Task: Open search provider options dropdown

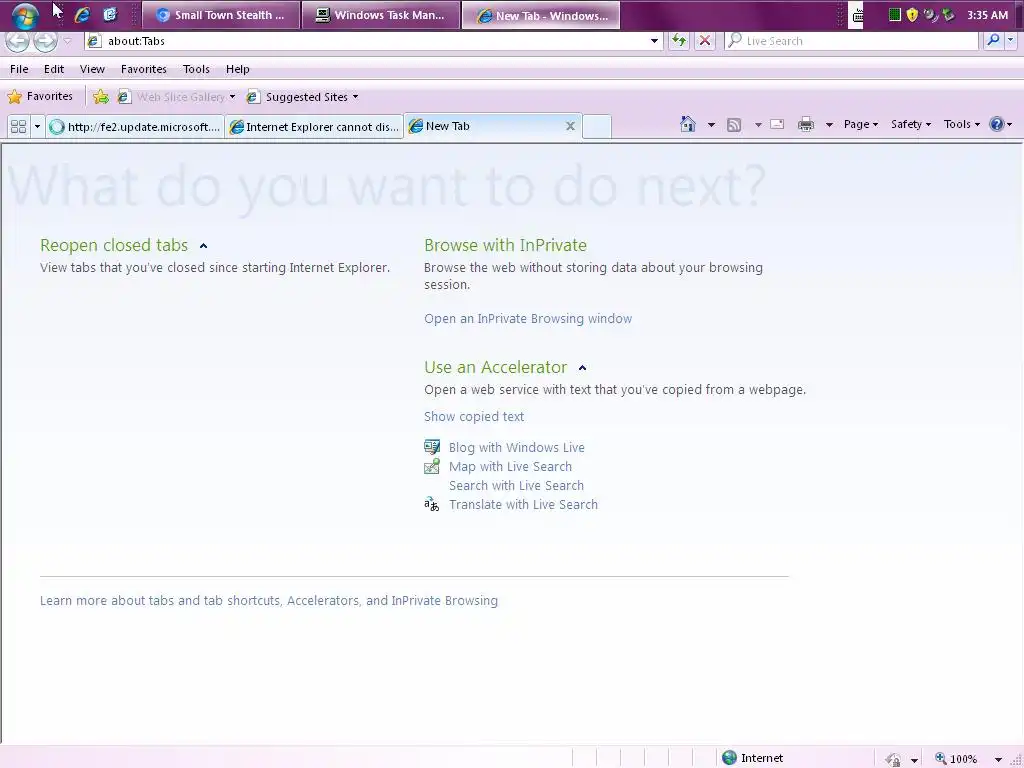Action: point(1010,40)
